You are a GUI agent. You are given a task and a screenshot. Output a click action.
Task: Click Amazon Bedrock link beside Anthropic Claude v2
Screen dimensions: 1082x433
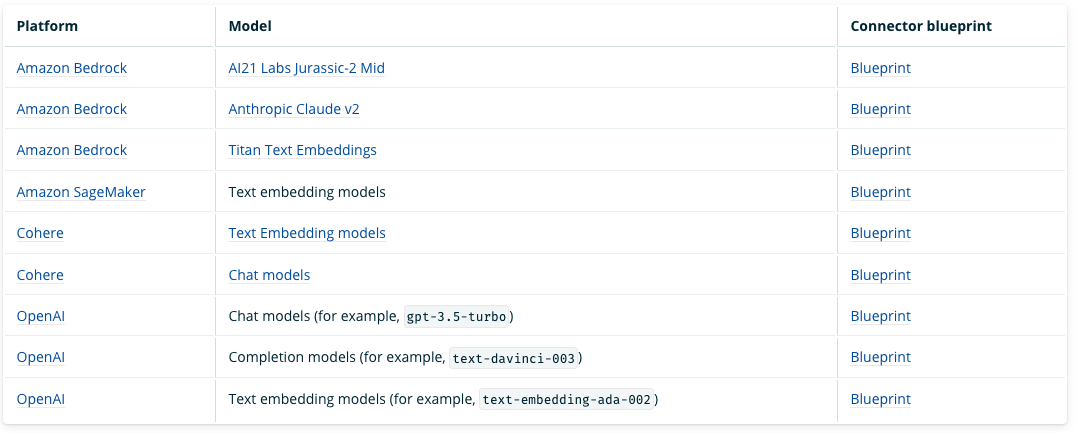pyautogui.click(x=72, y=109)
